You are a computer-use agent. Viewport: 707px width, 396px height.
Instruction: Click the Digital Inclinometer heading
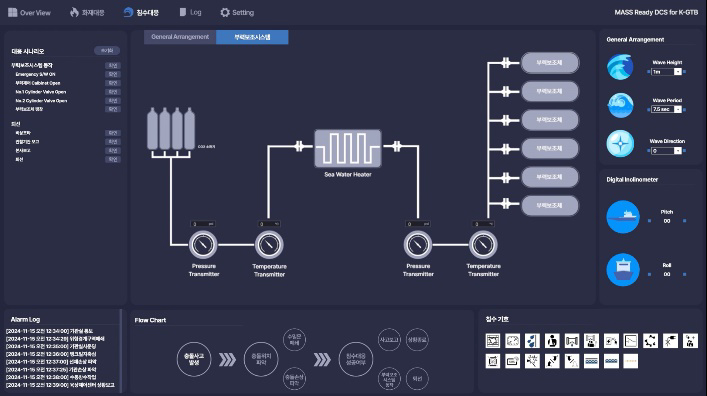coord(632,180)
